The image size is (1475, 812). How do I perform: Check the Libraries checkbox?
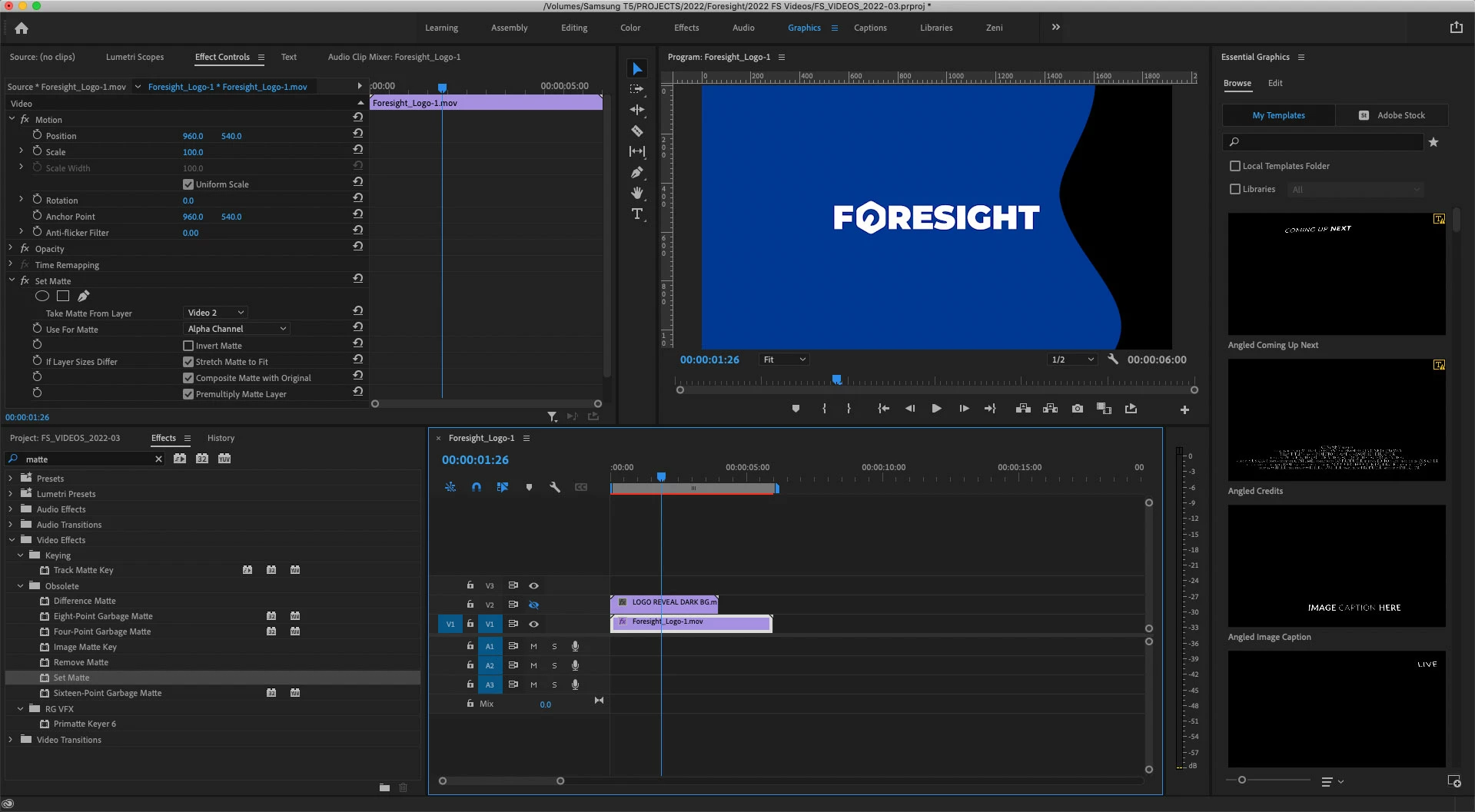pos(1235,189)
